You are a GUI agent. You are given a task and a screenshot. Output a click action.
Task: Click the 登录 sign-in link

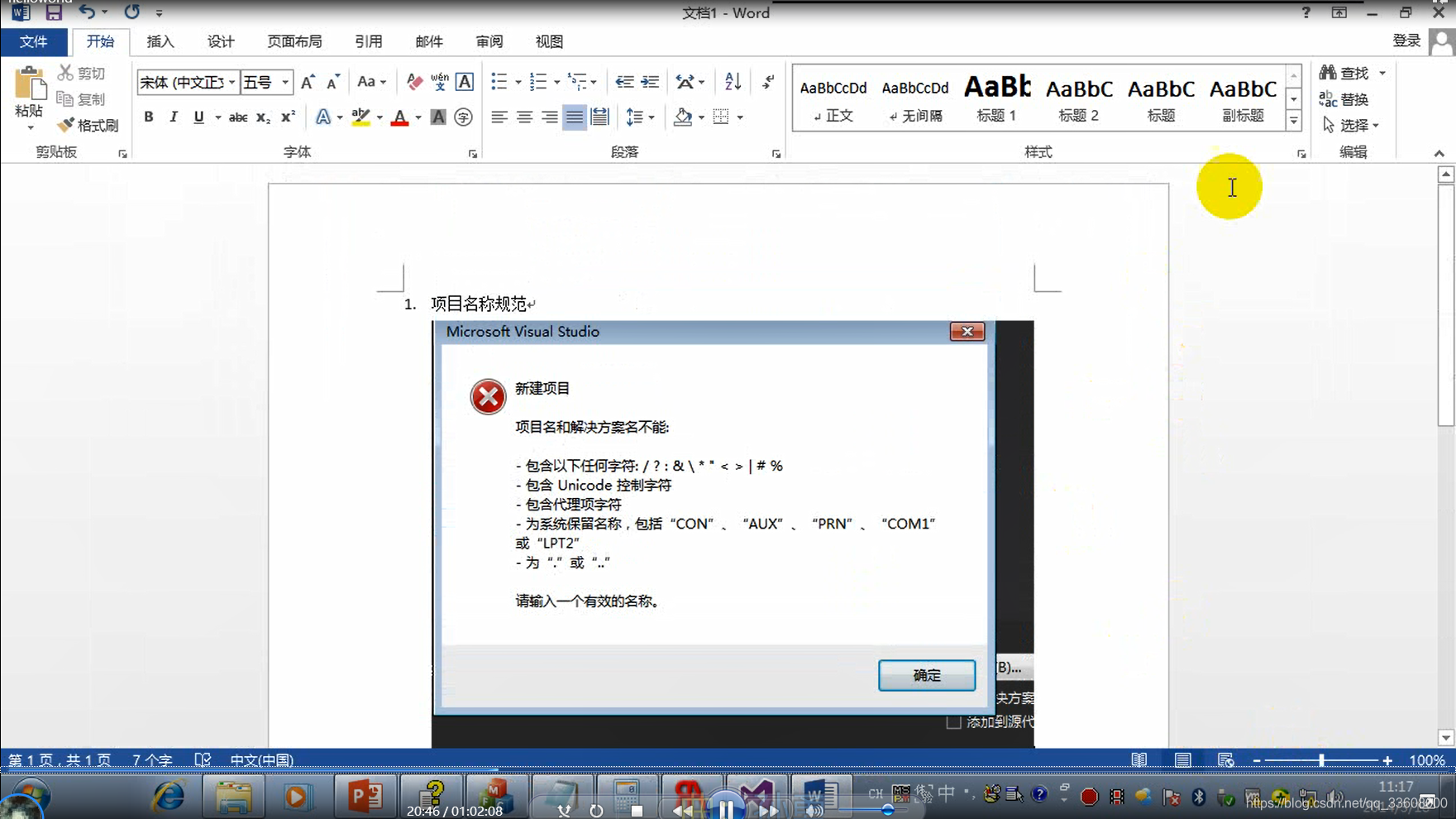(x=1406, y=40)
